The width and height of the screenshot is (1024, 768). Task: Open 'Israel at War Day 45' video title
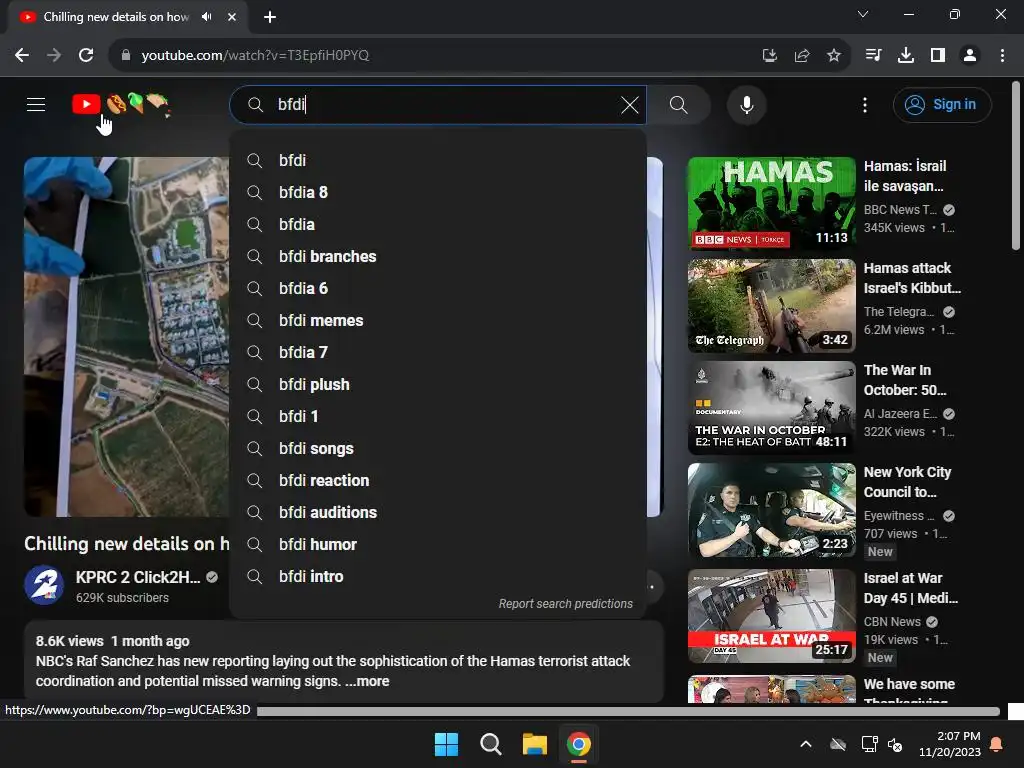click(x=910, y=588)
